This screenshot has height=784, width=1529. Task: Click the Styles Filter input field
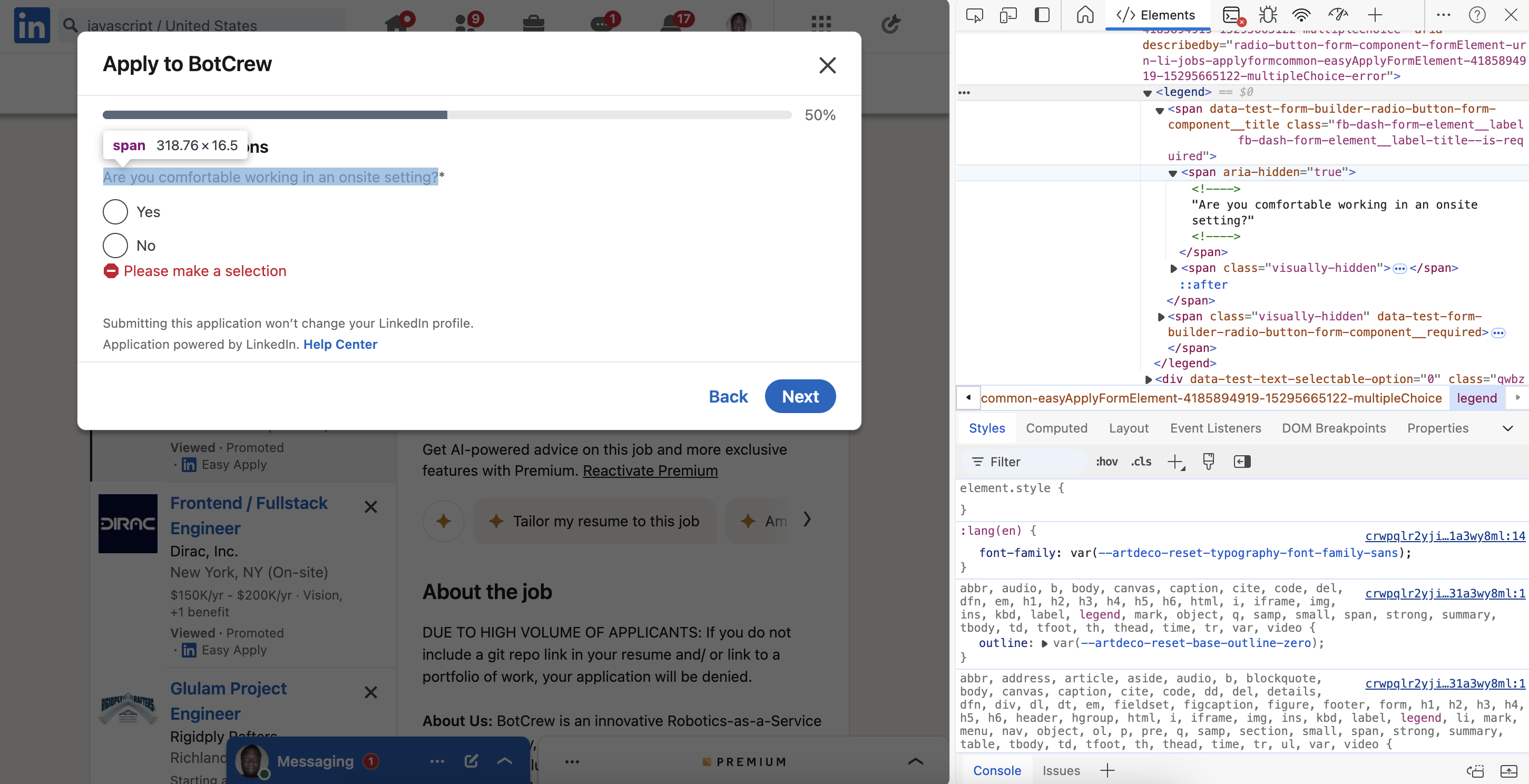point(1024,462)
